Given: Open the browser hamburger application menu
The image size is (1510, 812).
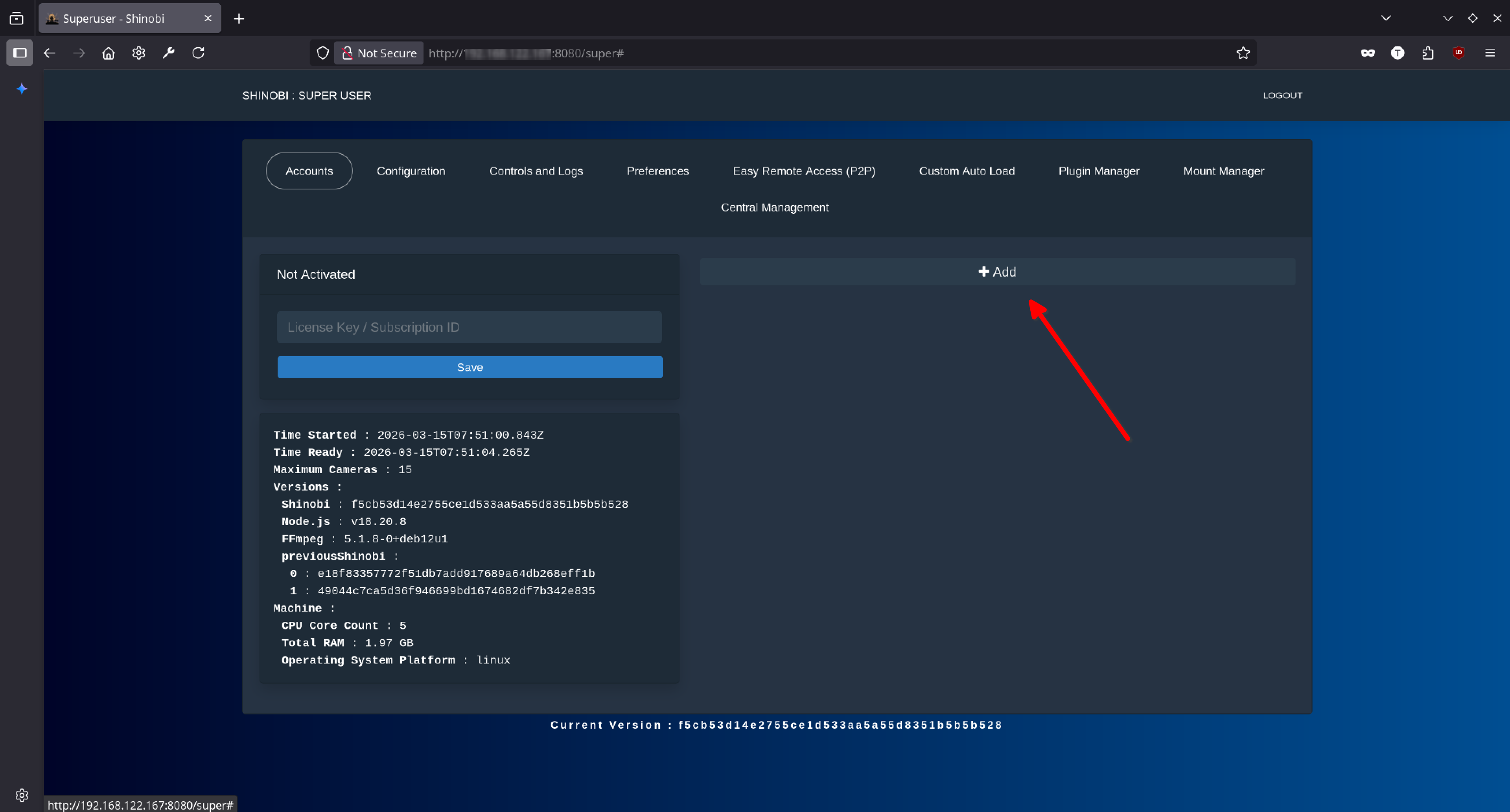Looking at the screenshot, I should tap(1490, 53).
